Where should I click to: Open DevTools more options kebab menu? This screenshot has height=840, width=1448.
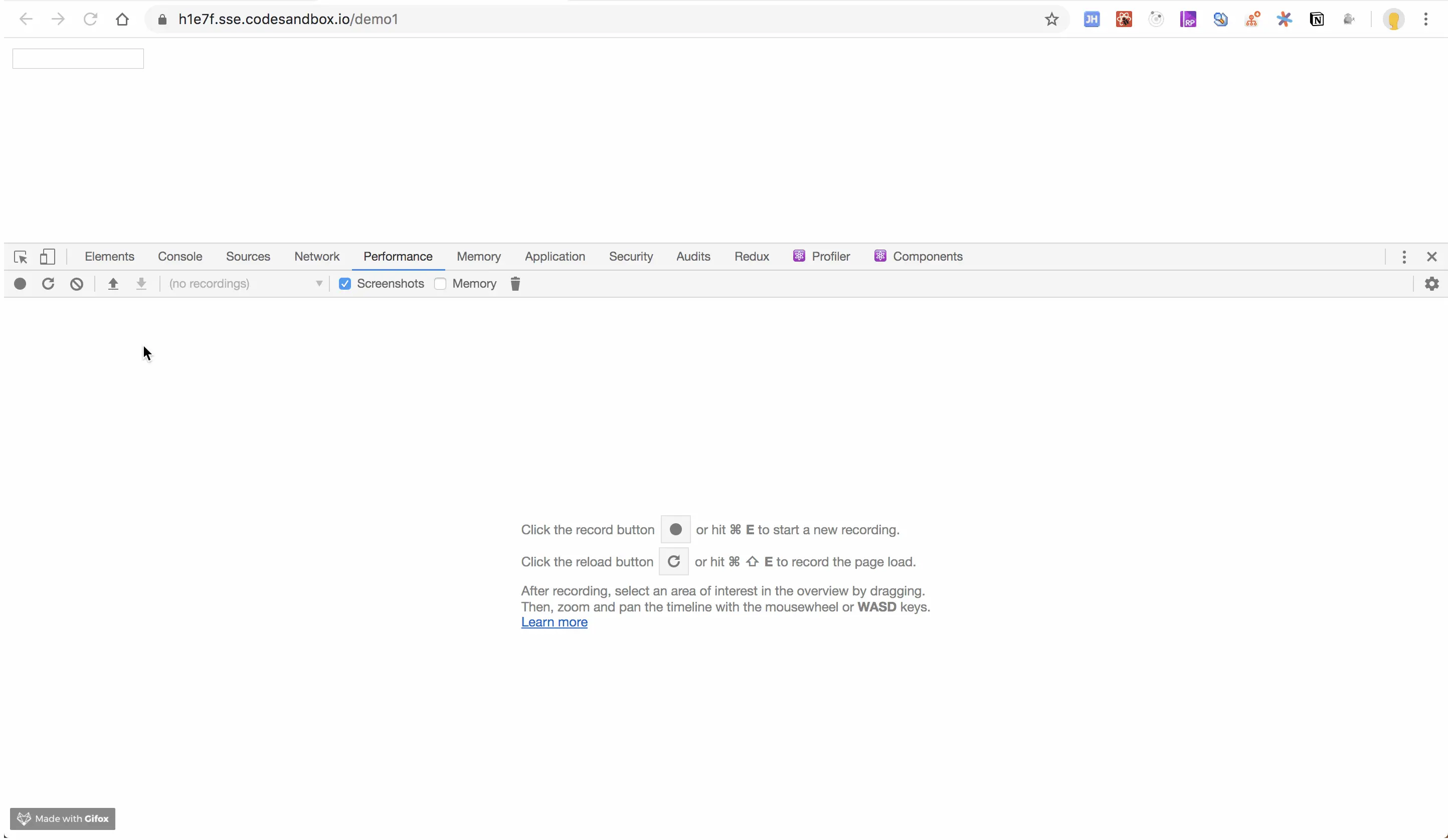coord(1404,257)
